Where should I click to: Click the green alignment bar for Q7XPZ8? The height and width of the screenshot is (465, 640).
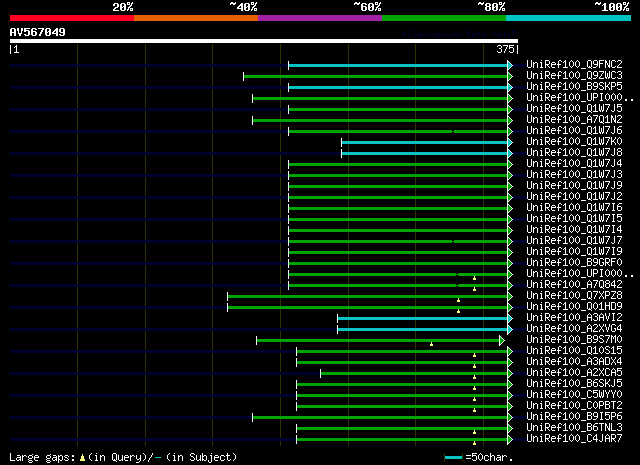(367, 297)
